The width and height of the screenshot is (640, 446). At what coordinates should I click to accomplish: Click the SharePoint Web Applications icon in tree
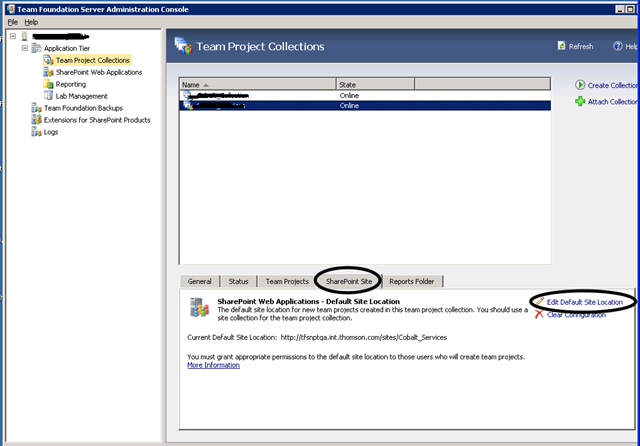tap(49, 72)
